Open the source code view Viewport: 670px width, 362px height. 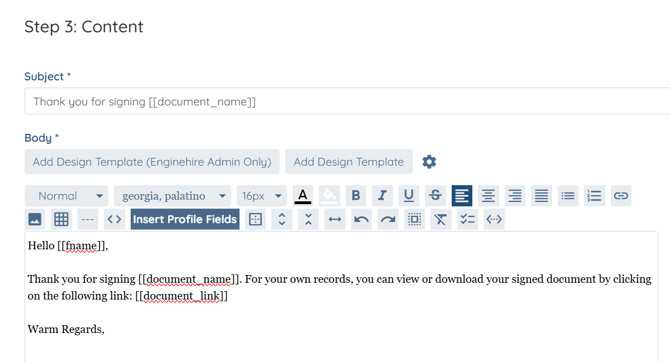pos(114,219)
